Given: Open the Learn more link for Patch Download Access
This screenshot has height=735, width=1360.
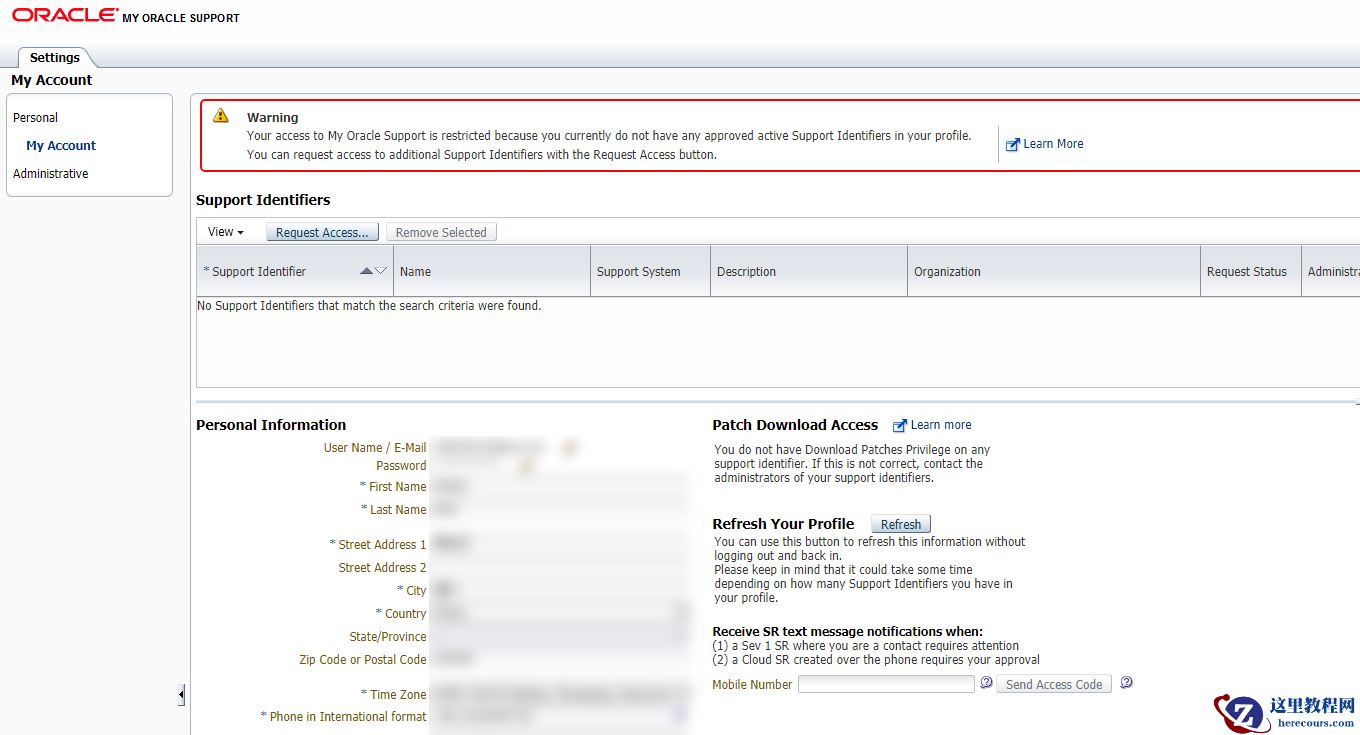Looking at the screenshot, I should [941, 425].
